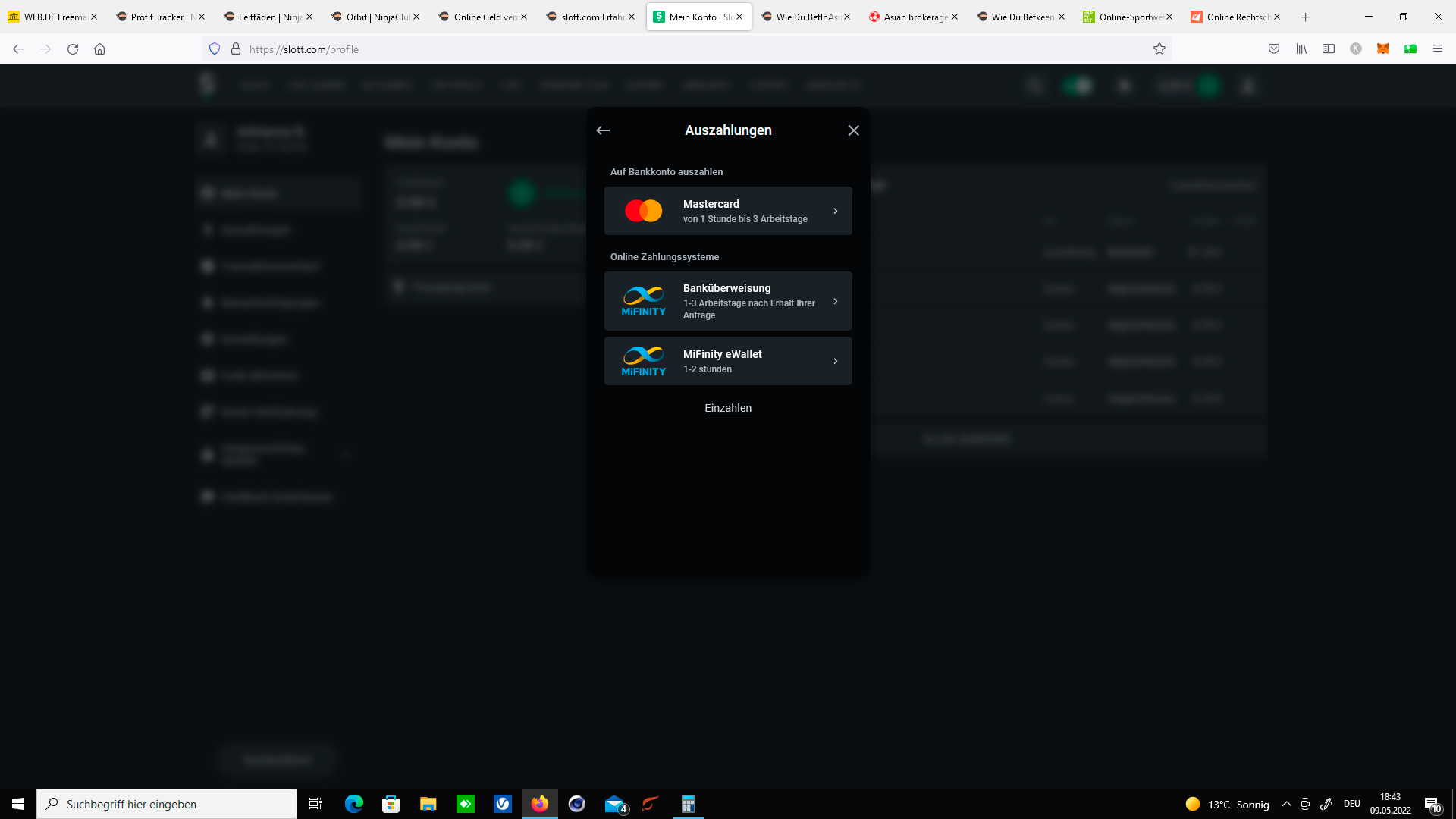This screenshot has width=1456, height=819.
Task: Switch to Leitfäden Ninja tab
Action: coord(268,17)
